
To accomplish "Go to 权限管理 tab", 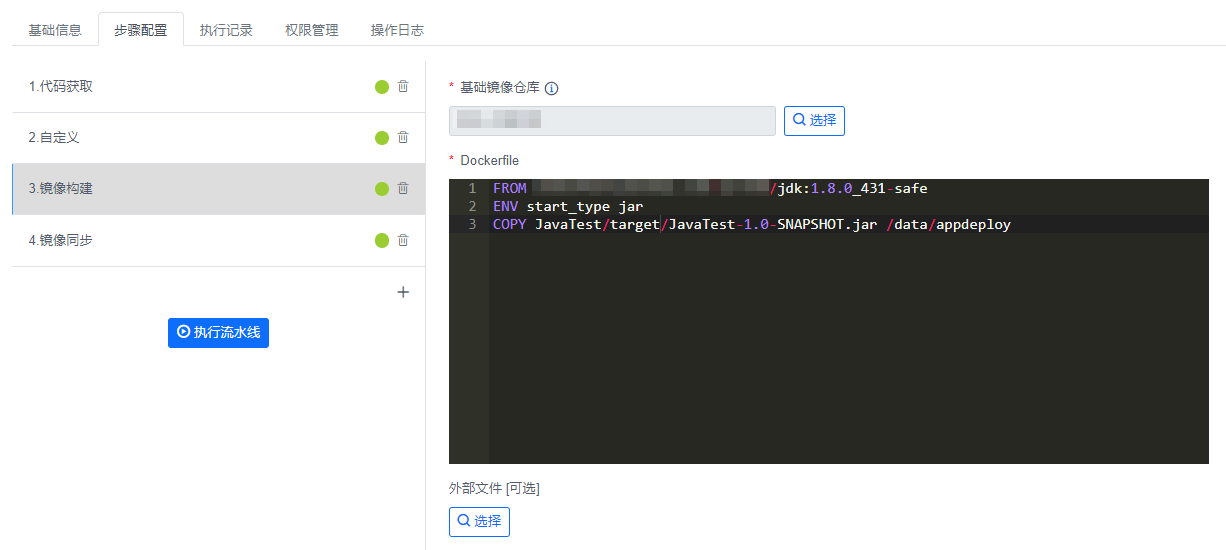I will (312, 30).
